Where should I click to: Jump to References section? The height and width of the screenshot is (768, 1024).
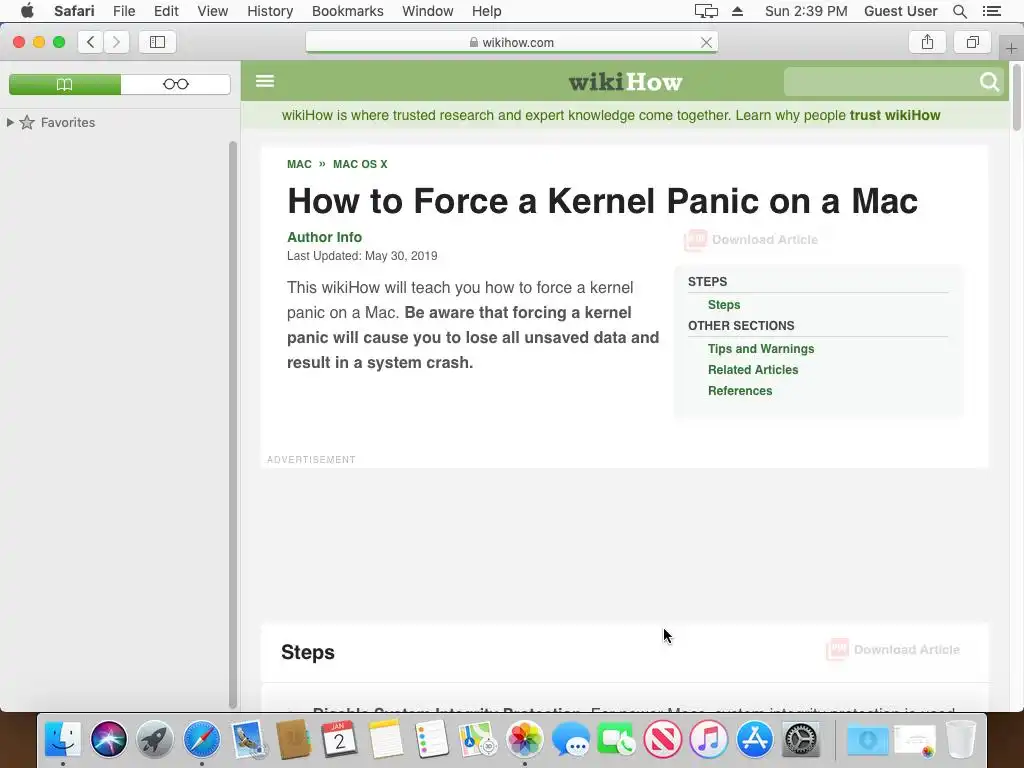[740, 391]
